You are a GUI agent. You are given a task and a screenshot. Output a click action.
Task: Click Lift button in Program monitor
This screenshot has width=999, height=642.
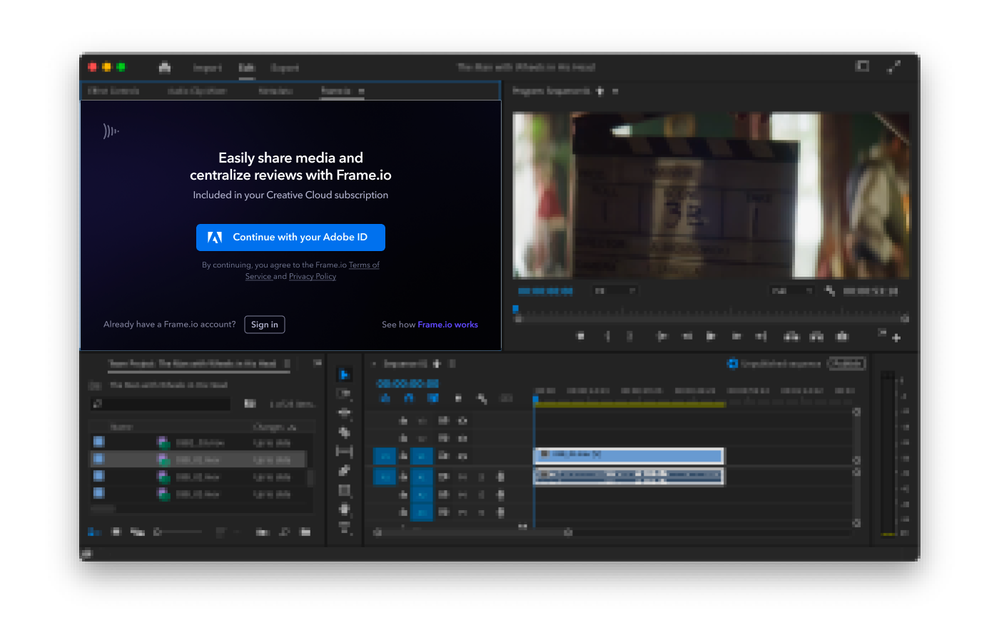pyautogui.click(x=791, y=336)
